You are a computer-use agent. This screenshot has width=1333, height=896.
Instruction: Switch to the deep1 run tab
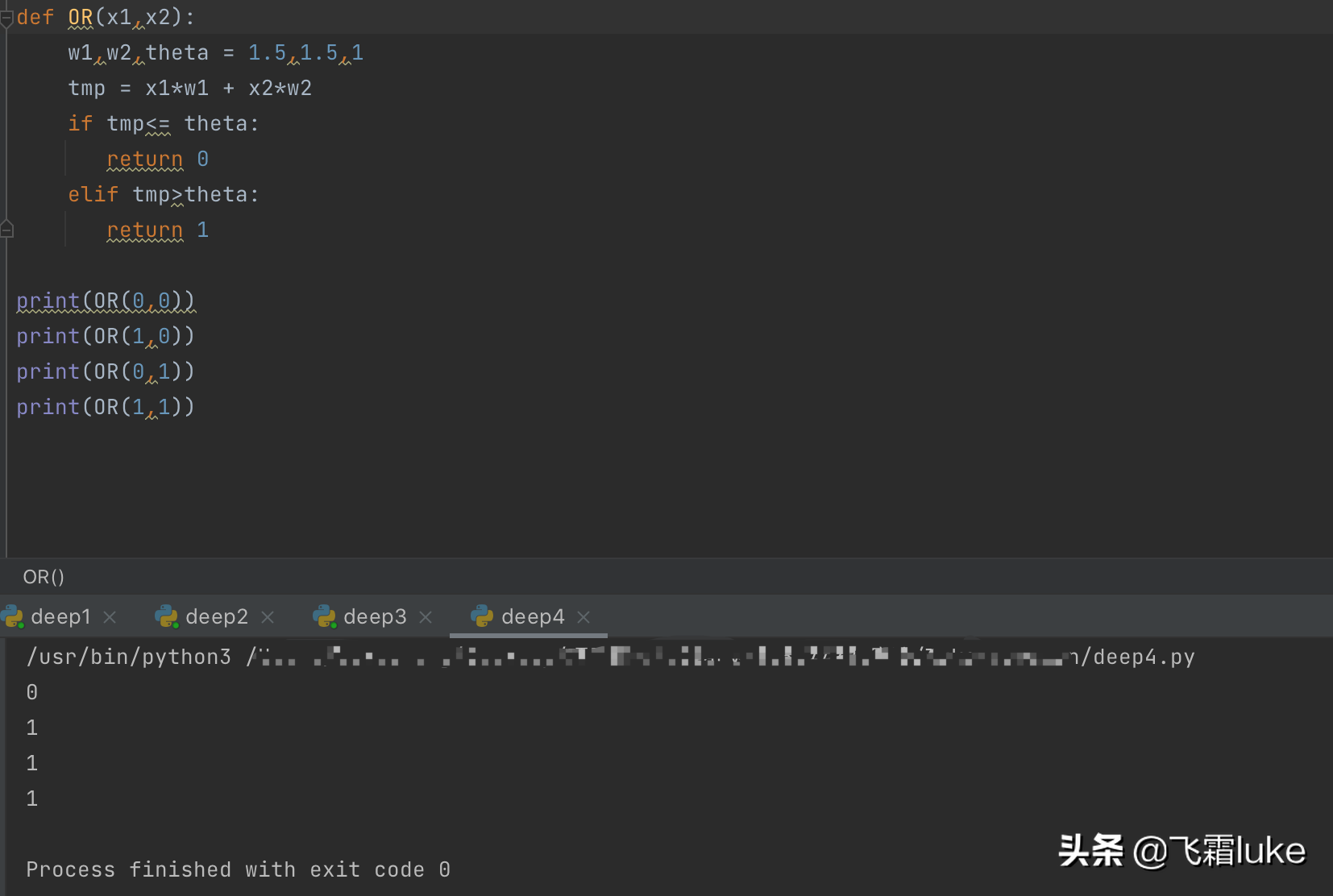pyautogui.click(x=60, y=617)
